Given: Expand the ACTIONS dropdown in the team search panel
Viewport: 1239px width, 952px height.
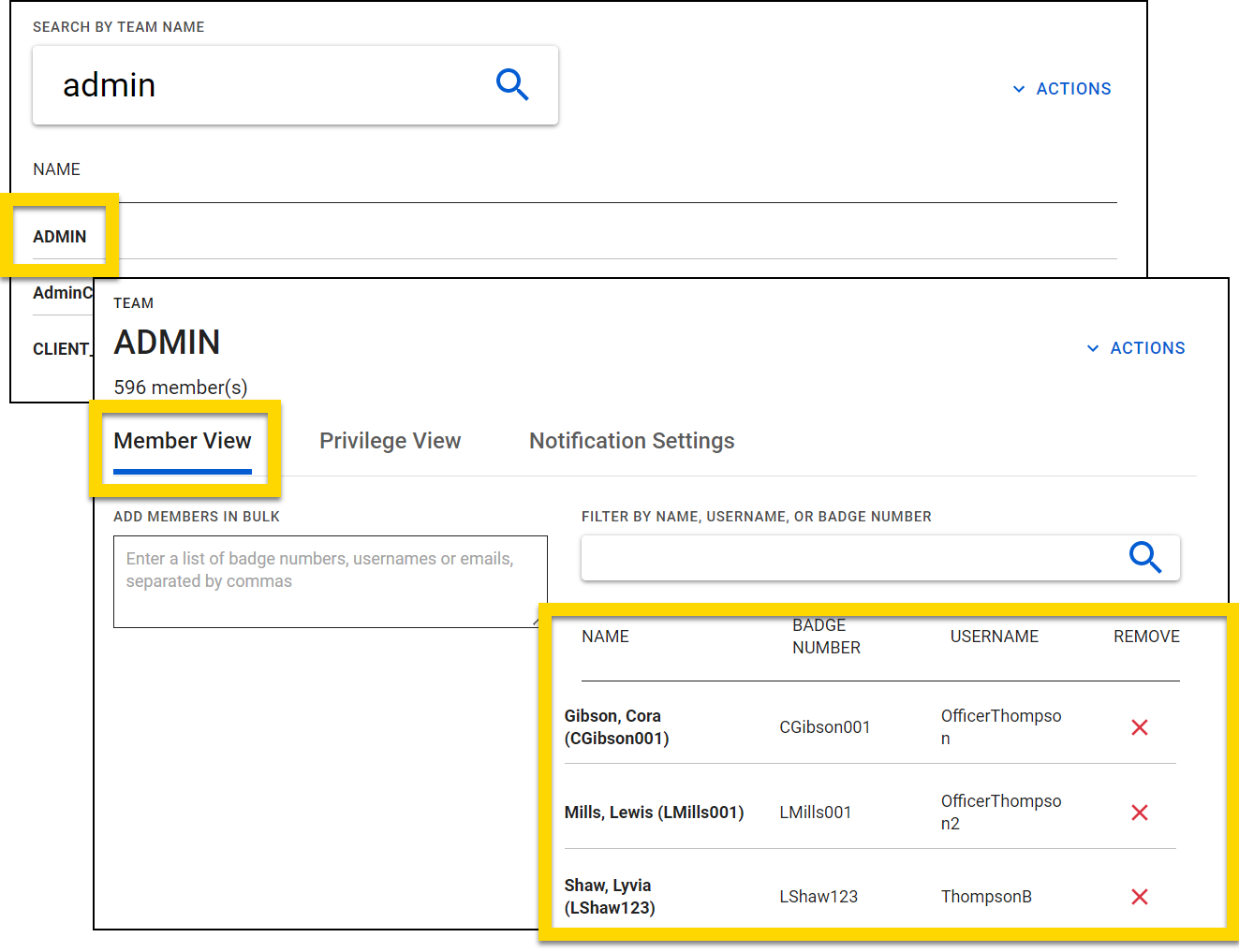Looking at the screenshot, I should (1062, 89).
